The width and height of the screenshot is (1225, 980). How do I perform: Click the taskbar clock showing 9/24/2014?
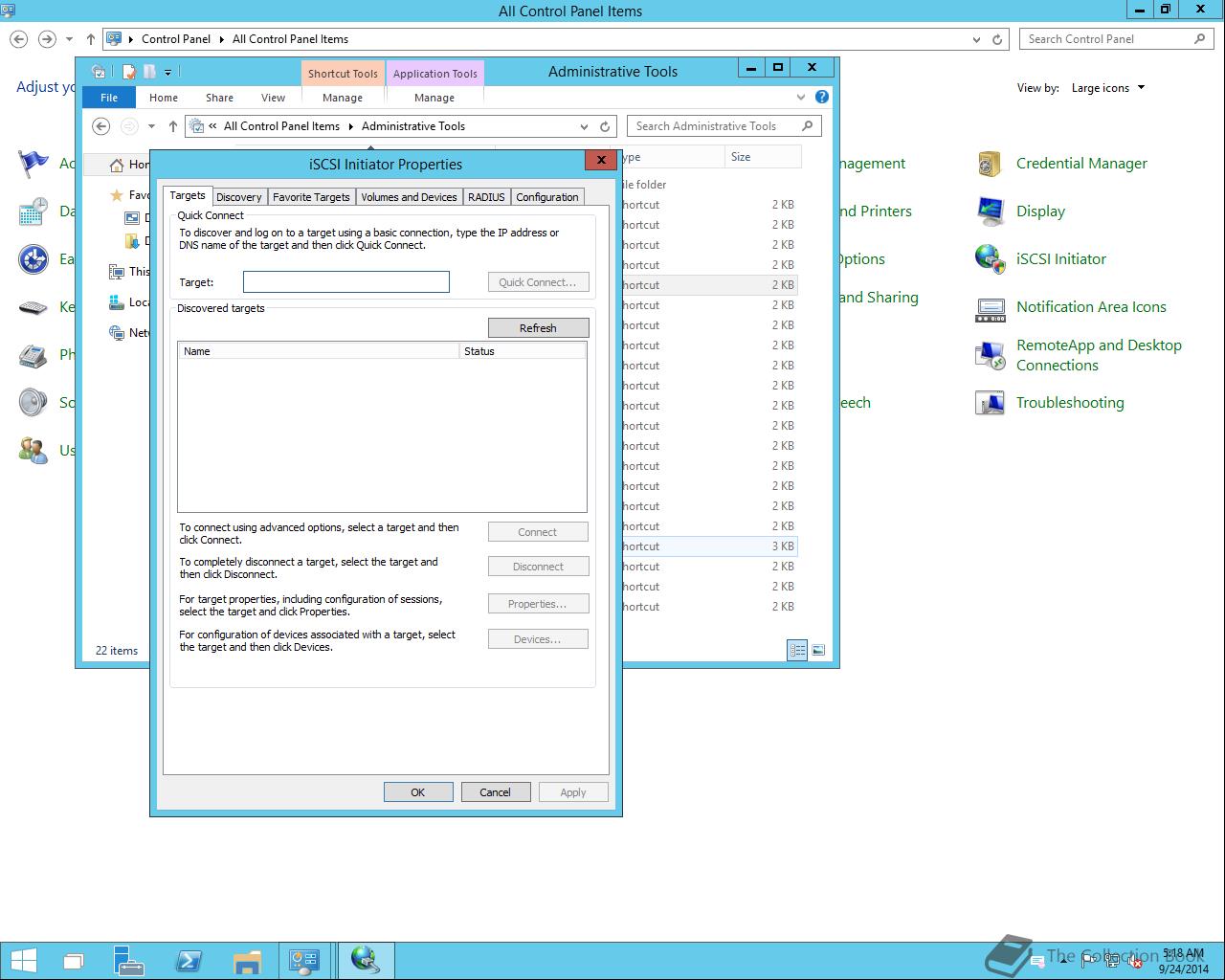[1183, 961]
